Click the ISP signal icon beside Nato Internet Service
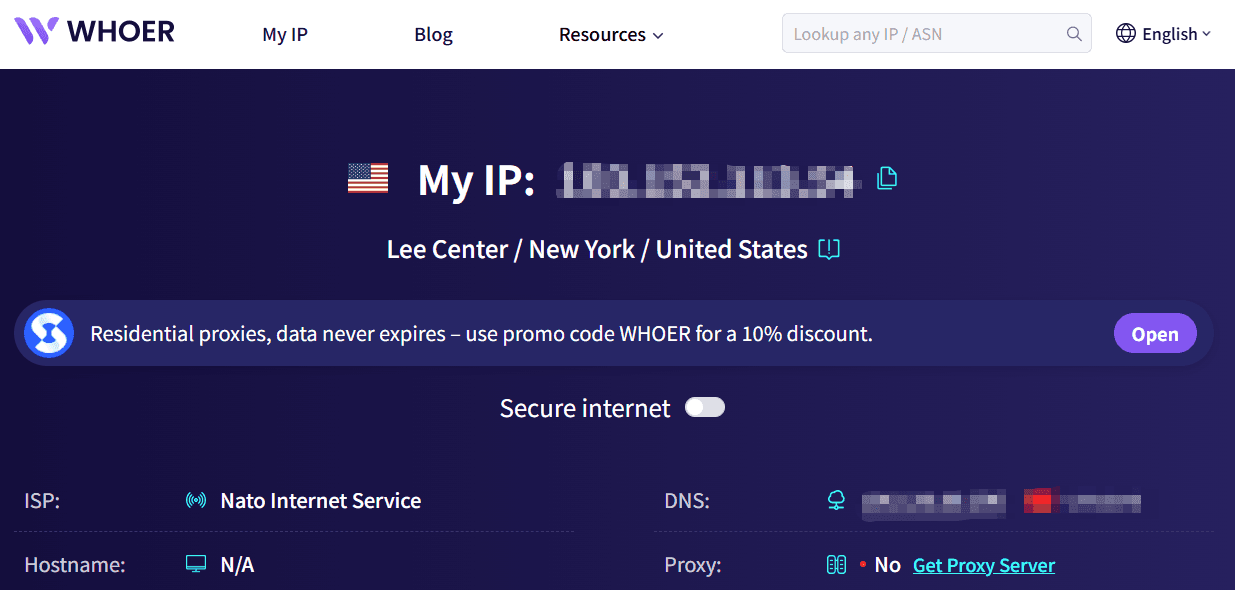The height and width of the screenshot is (590, 1235). [x=196, y=501]
